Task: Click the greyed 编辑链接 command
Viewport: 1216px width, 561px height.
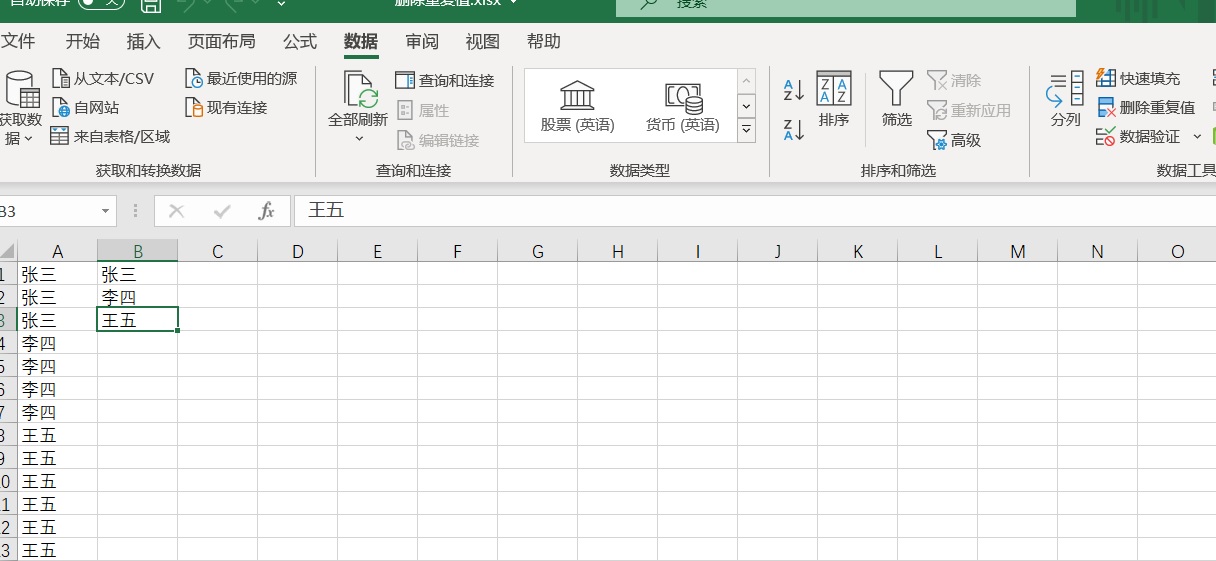Action: point(438,140)
